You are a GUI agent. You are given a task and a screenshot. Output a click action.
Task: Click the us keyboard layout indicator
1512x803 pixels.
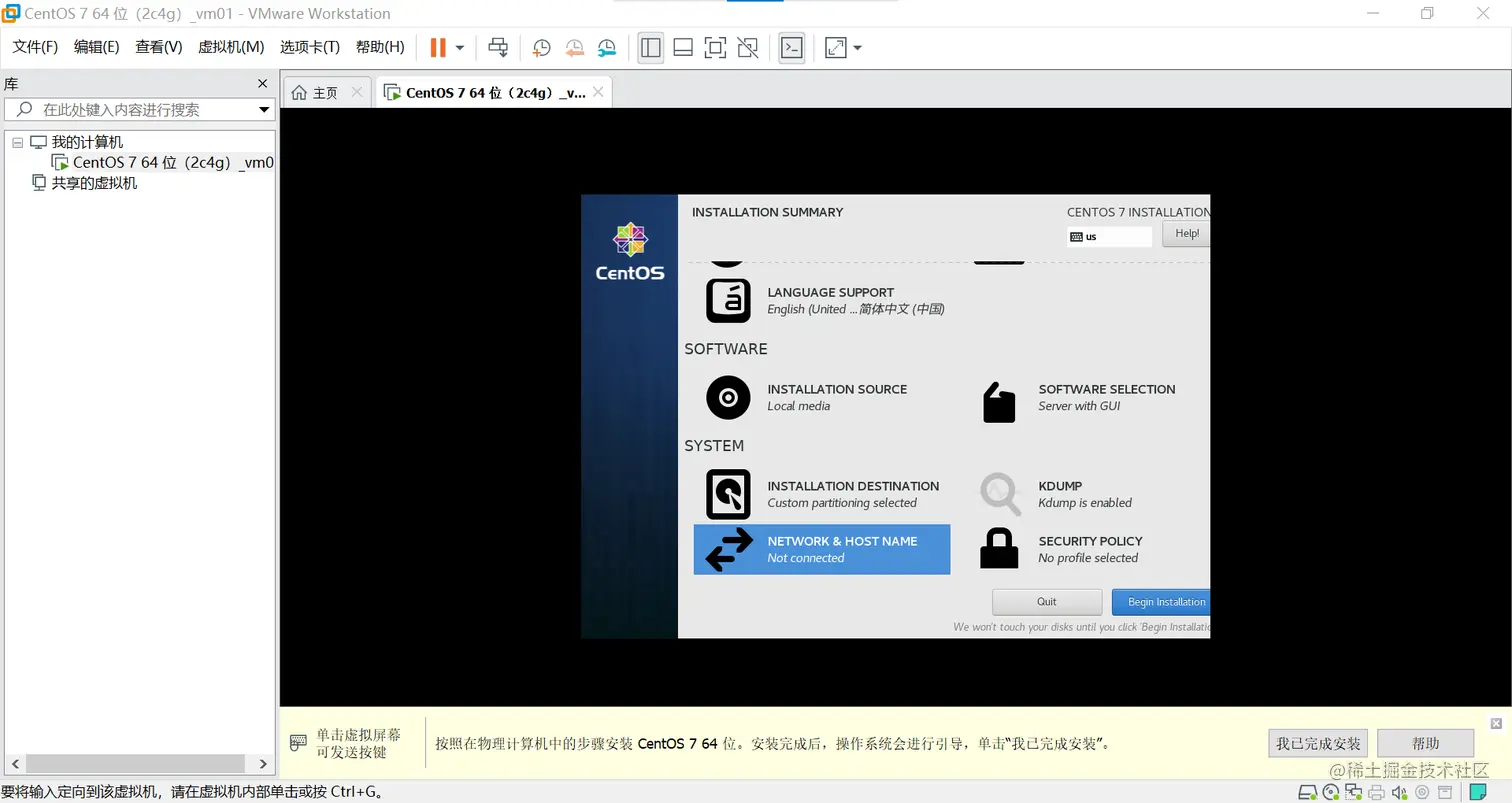(1110, 237)
